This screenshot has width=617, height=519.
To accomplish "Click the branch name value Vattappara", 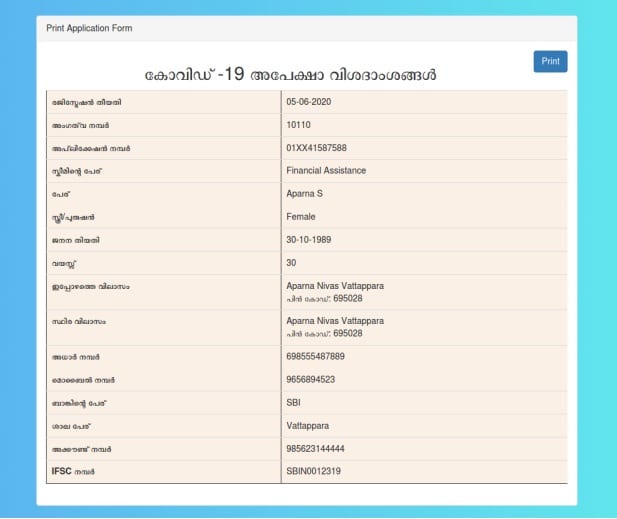I will (308, 425).
